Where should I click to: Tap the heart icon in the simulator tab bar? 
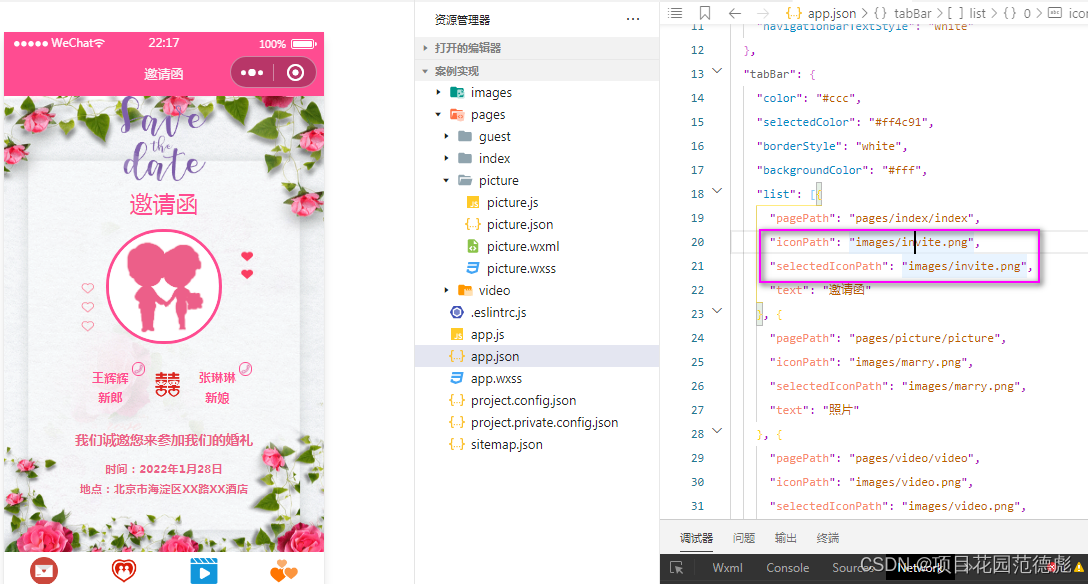(x=124, y=570)
